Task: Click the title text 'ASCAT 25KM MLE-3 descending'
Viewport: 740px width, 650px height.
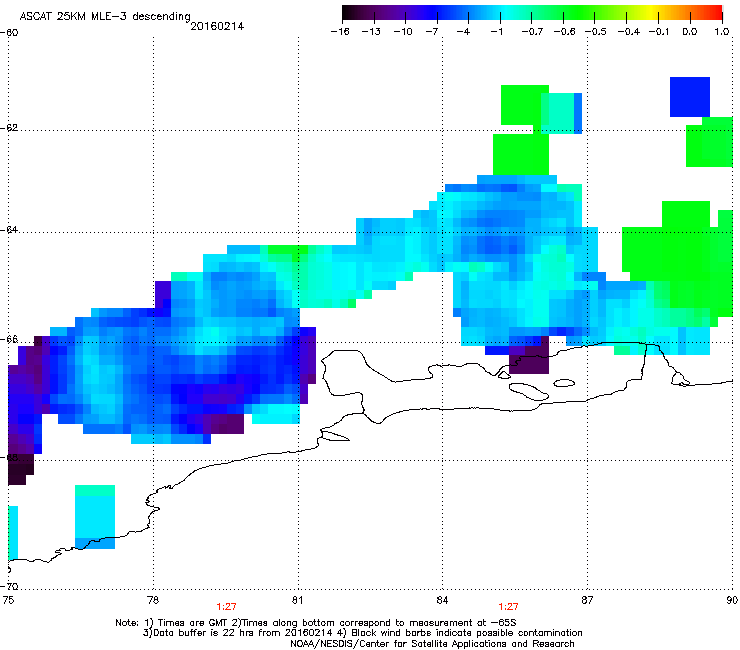Action: (x=105, y=17)
